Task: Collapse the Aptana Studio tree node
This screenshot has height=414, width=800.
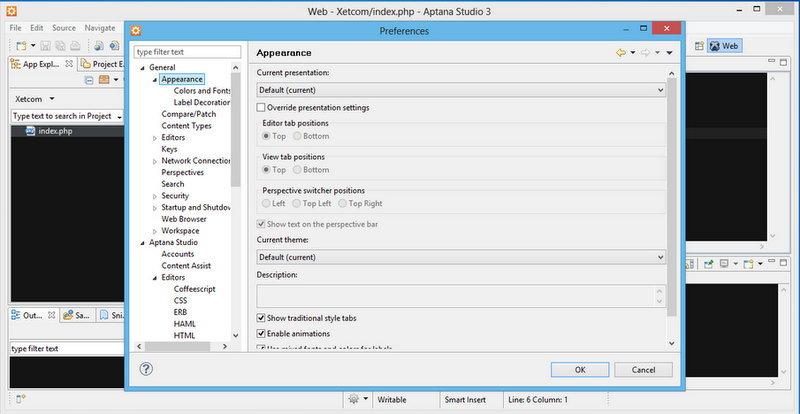Action: pos(142,243)
